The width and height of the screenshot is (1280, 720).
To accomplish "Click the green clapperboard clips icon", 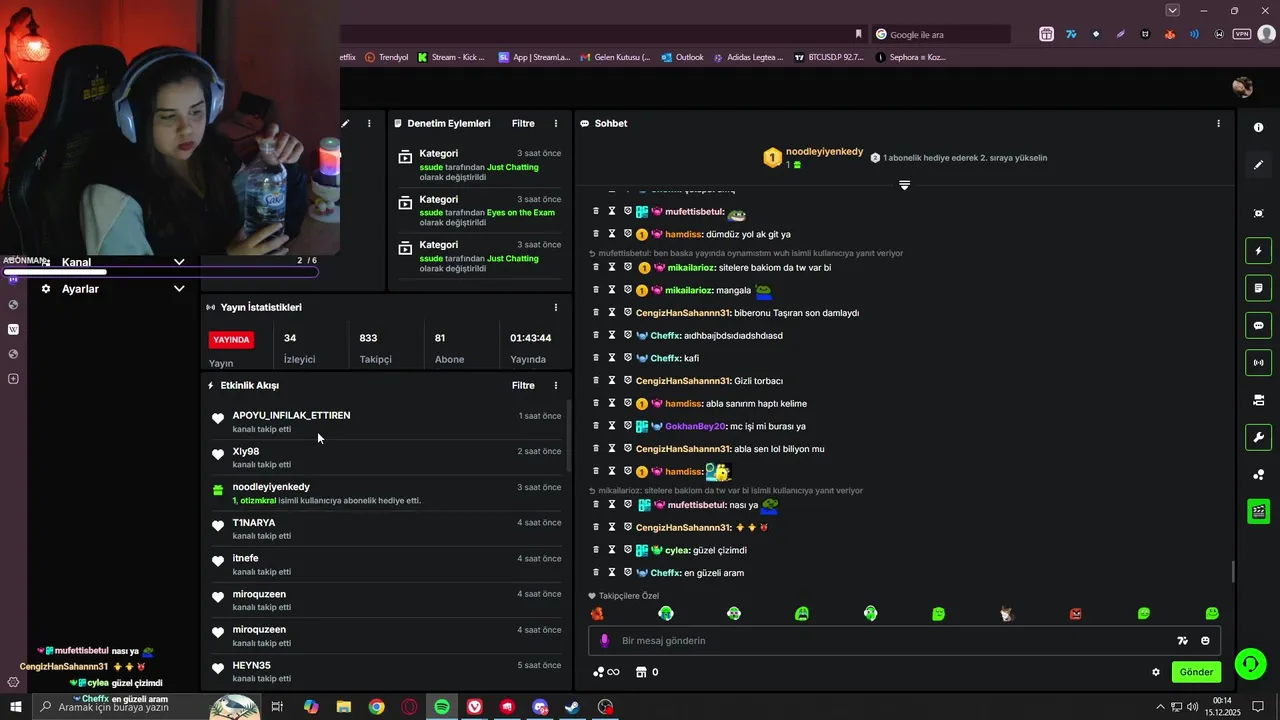I will pyautogui.click(x=1258, y=512).
